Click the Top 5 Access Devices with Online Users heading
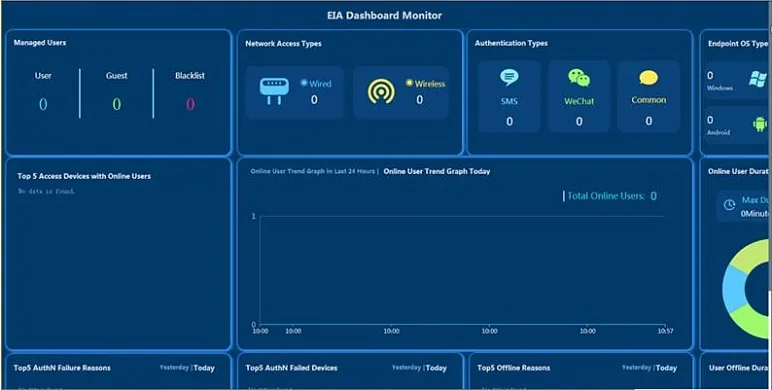Image resolution: width=772 pixels, height=390 pixels. (84, 176)
